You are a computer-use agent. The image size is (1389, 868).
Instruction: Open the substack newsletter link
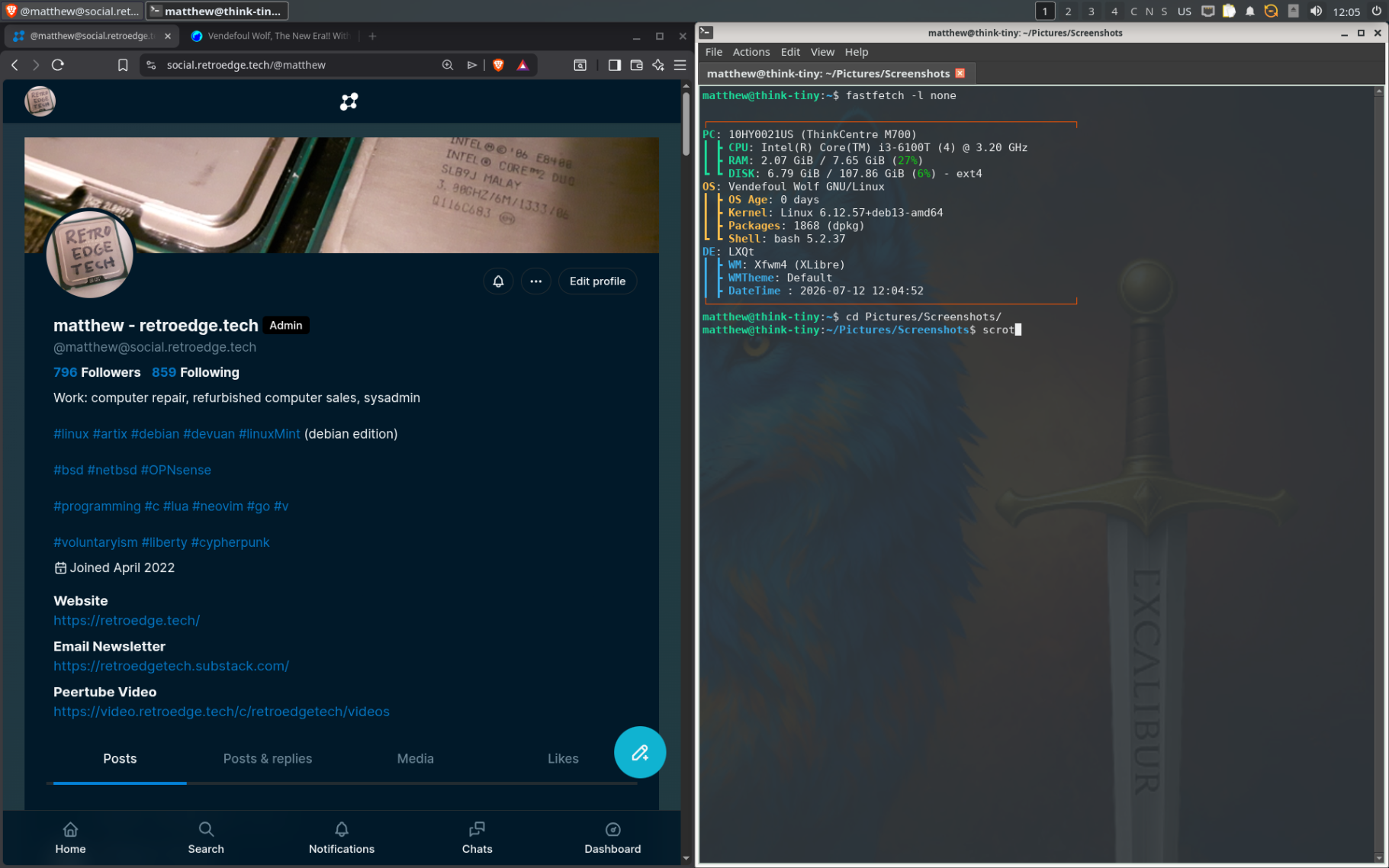coord(171,666)
